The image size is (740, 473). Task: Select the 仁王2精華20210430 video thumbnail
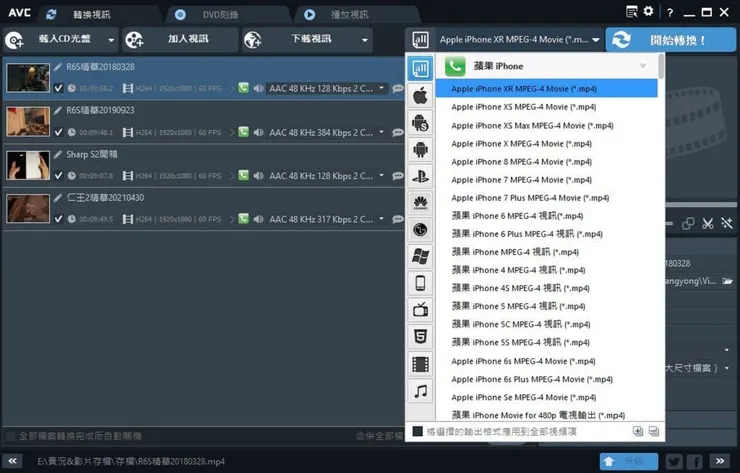click(28, 208)
